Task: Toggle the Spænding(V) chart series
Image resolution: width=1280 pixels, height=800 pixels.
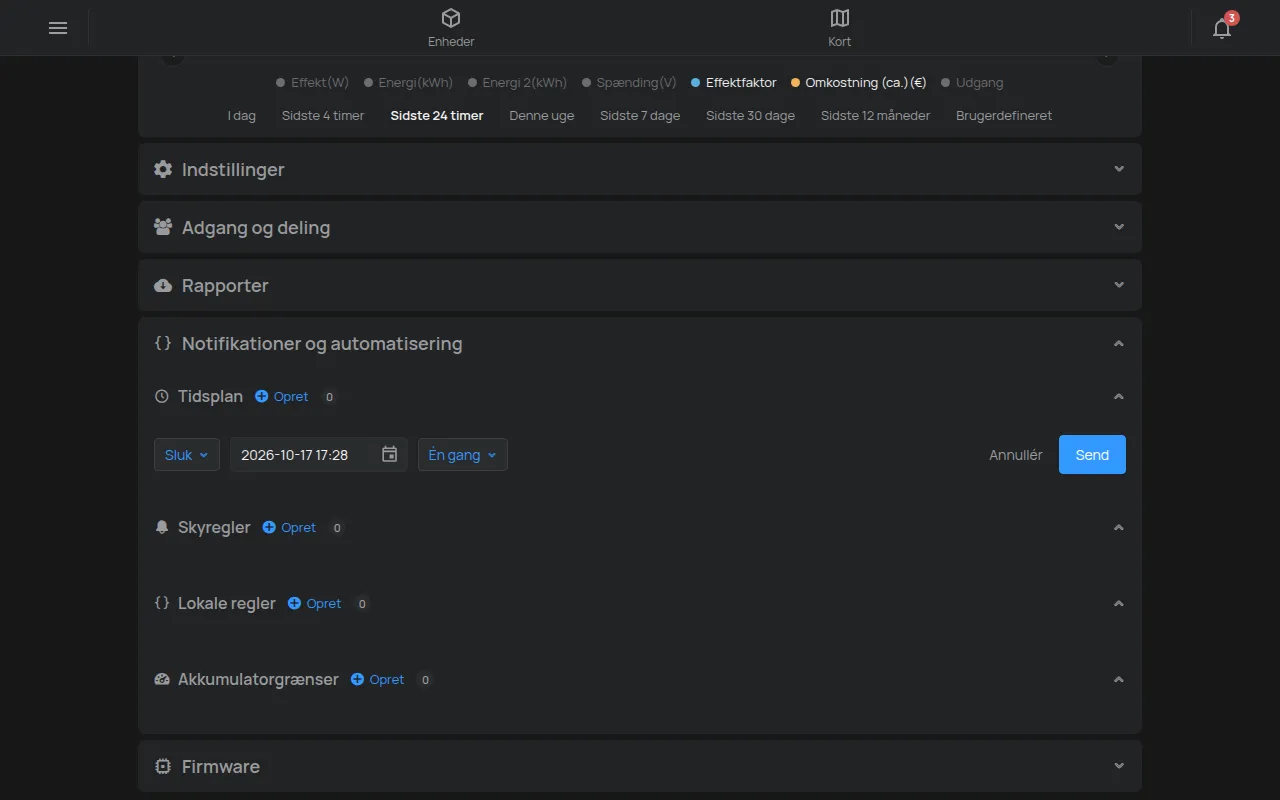Action: tap(629, 83)
